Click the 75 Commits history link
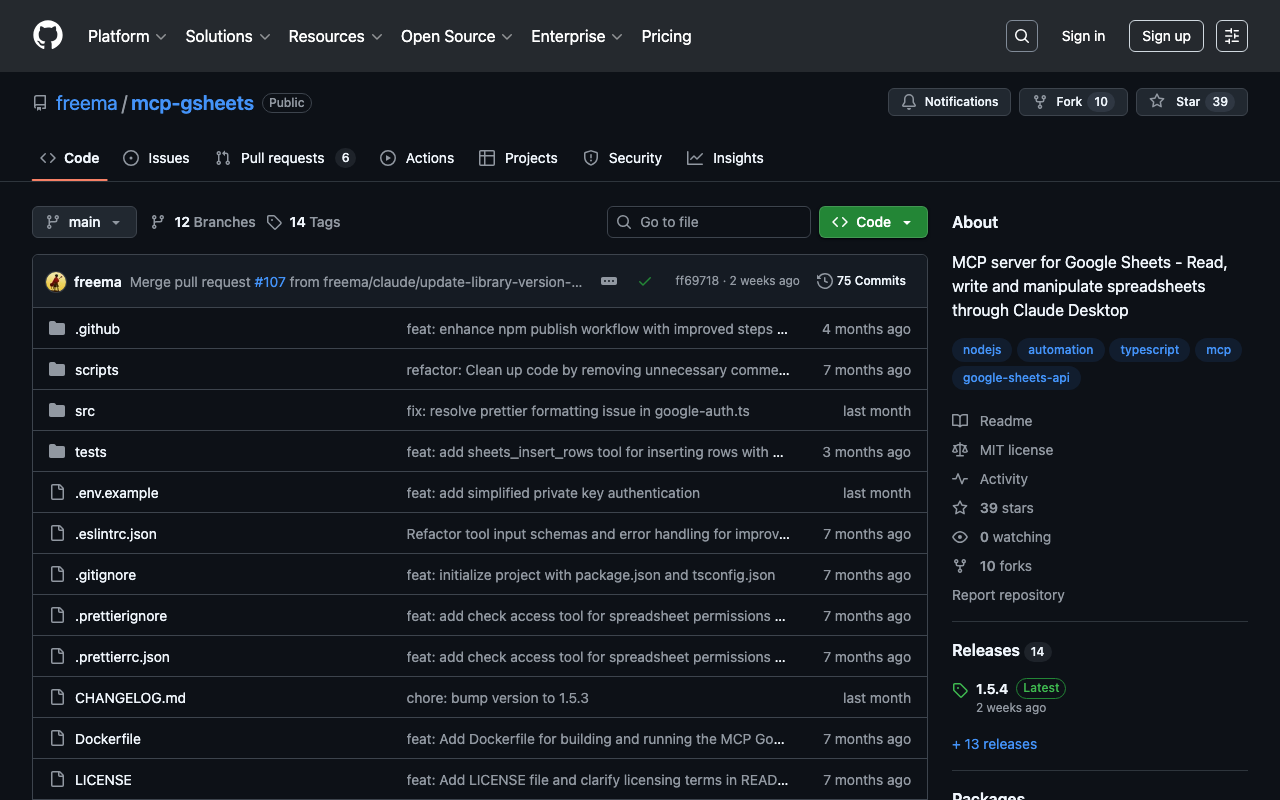1280x800 pixels. pos(861,281)
